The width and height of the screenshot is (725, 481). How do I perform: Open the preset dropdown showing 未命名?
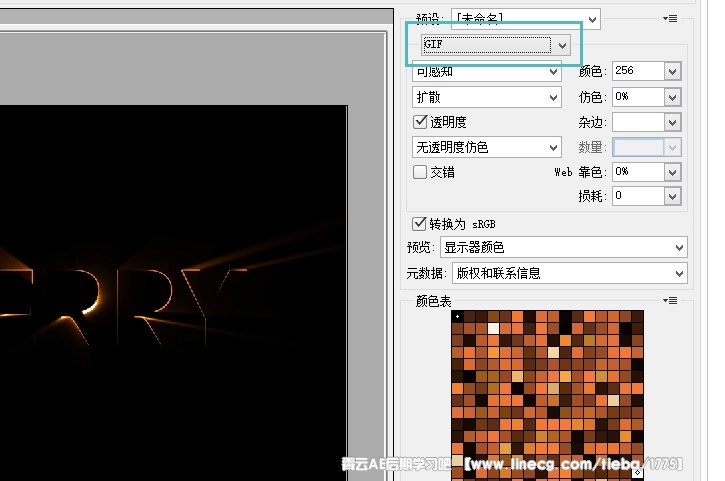coord(526,19)
